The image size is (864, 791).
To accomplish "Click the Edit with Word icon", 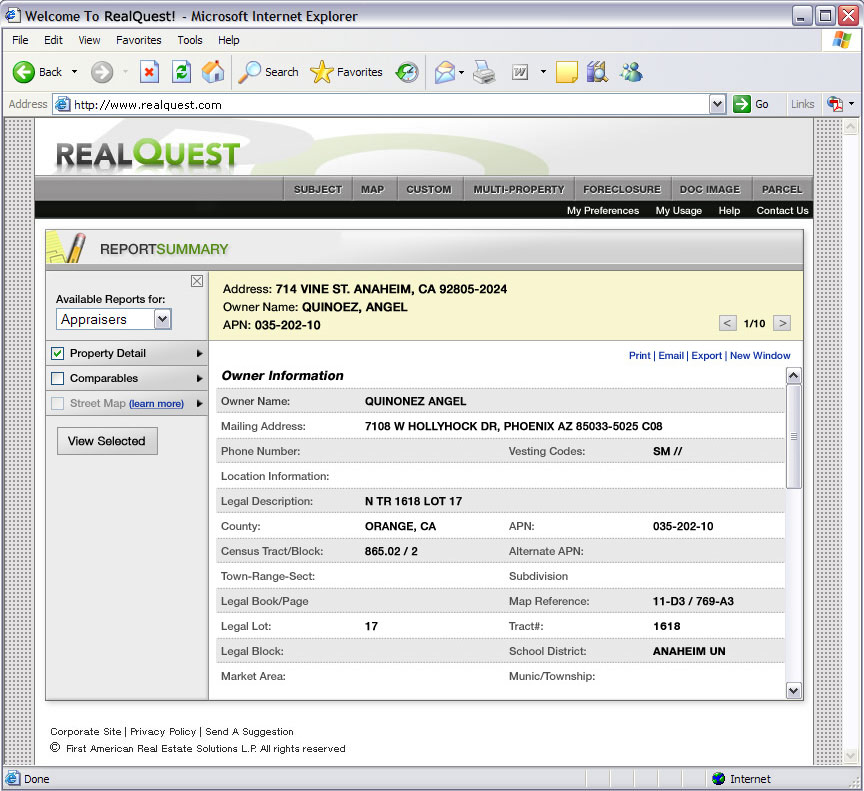I will 520,72.
